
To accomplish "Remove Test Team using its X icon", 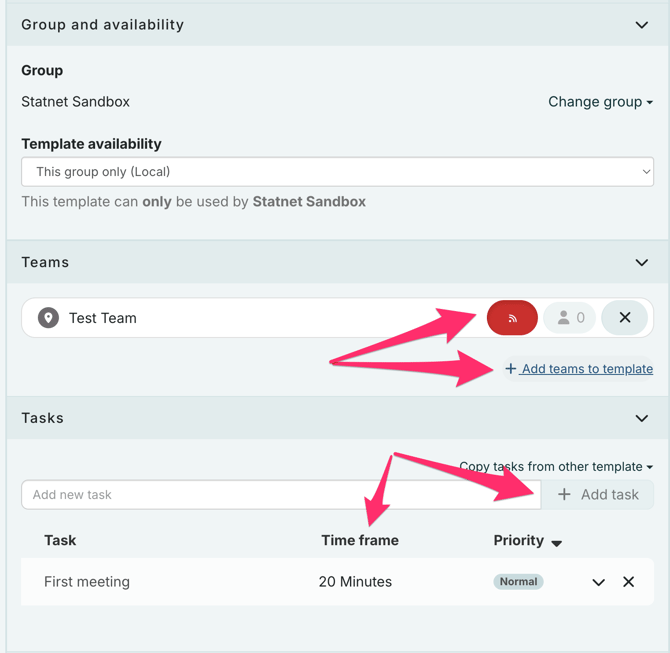I will point(625,318).
